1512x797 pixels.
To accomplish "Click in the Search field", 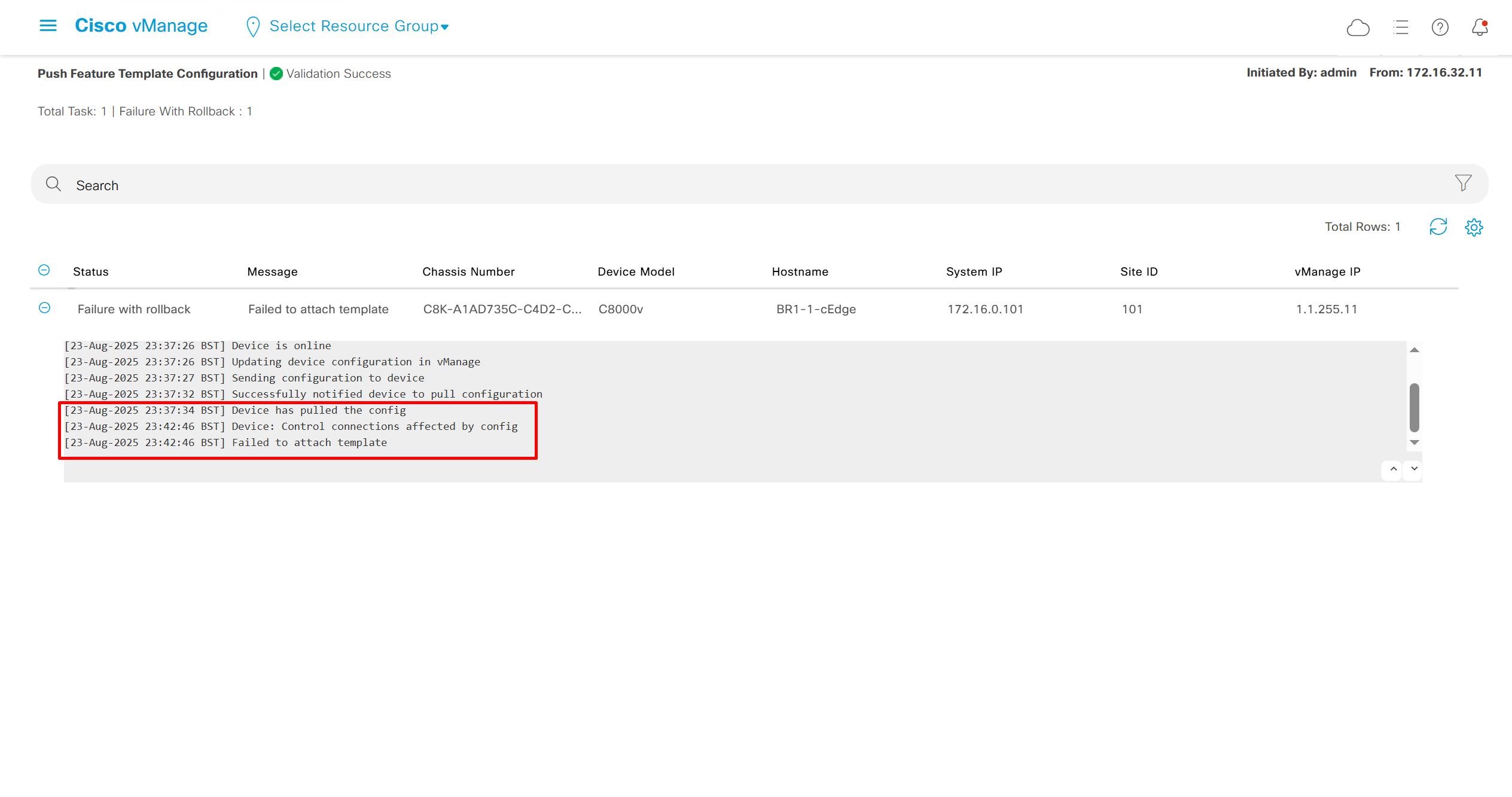I will (718, 185).
